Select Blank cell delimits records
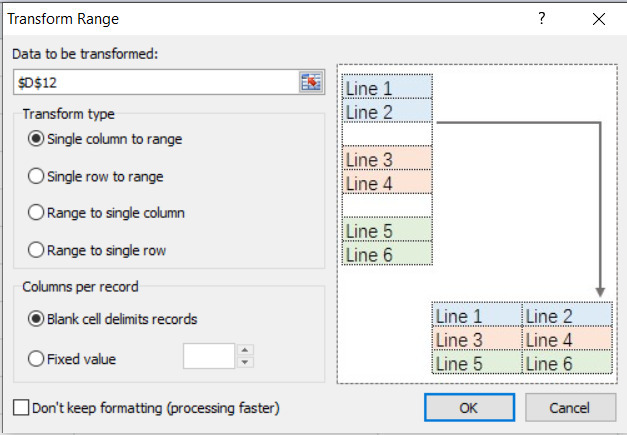Viewport: 627px width, 435px height. [37, 320]
